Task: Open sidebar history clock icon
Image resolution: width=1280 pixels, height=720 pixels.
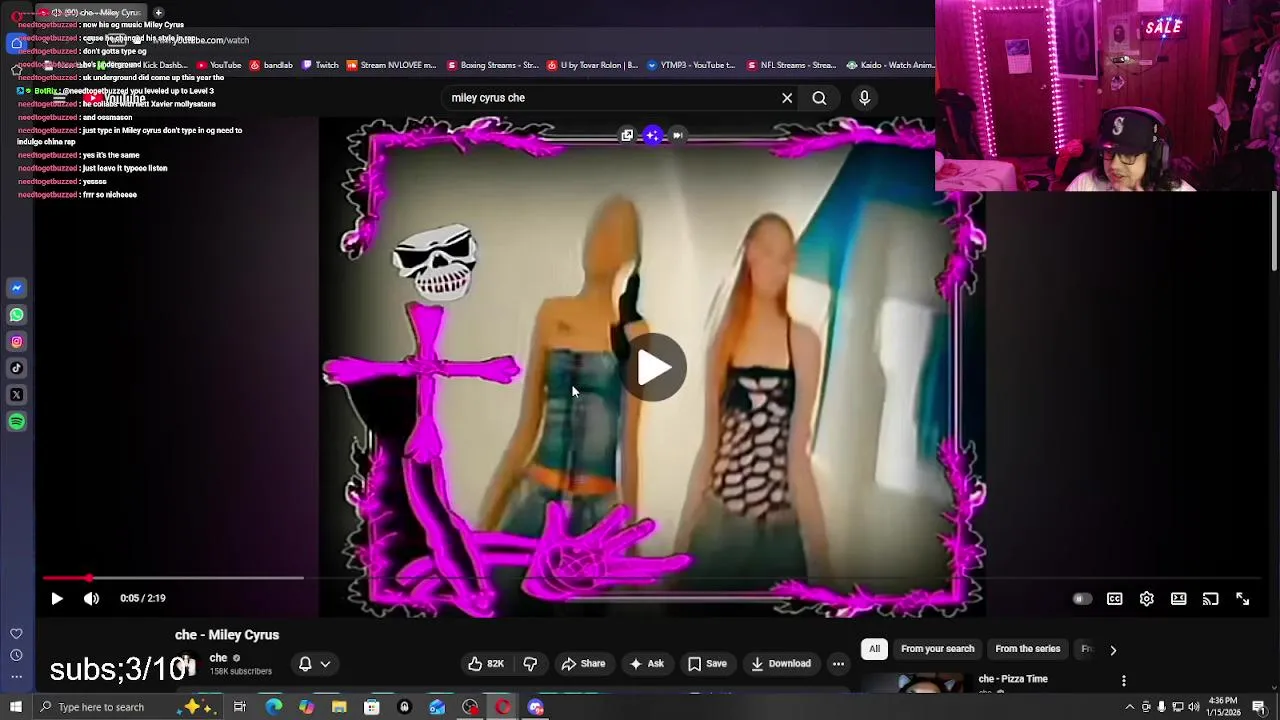Action: (16, 655)
